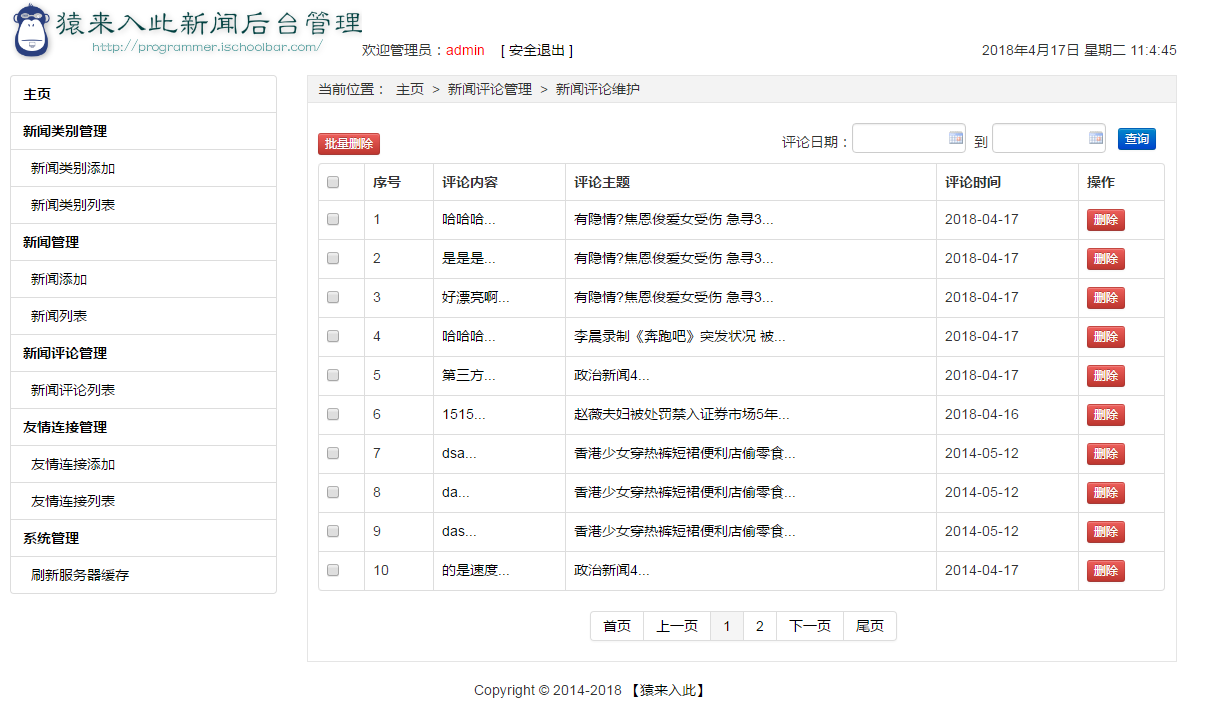Viewport: 1214px width, 722px height.
Task: Open calendar icon in end date field
Action: point(1095,138)
